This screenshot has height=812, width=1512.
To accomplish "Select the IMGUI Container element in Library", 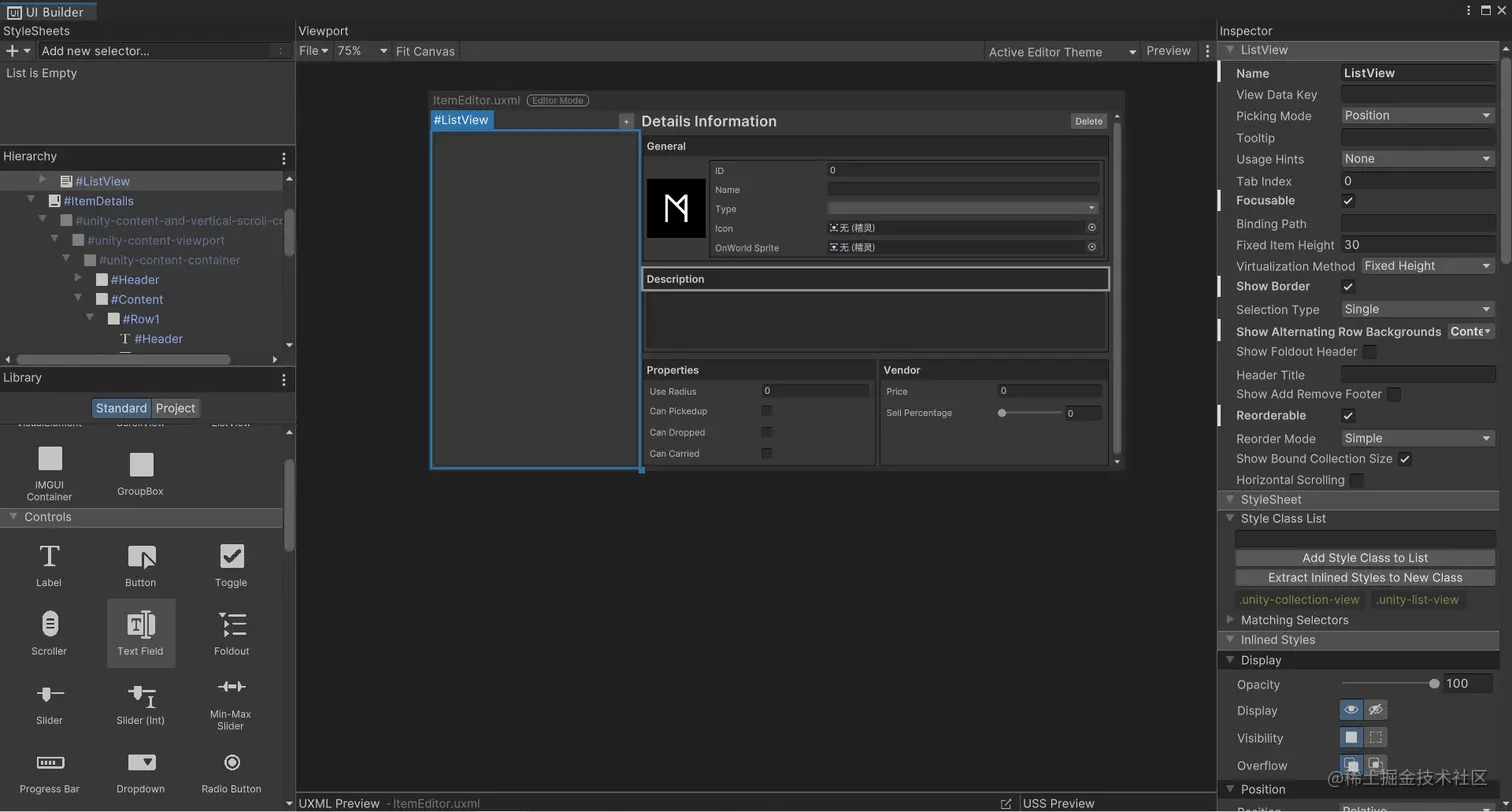I will pyautogui.click(x=49, y=474).
